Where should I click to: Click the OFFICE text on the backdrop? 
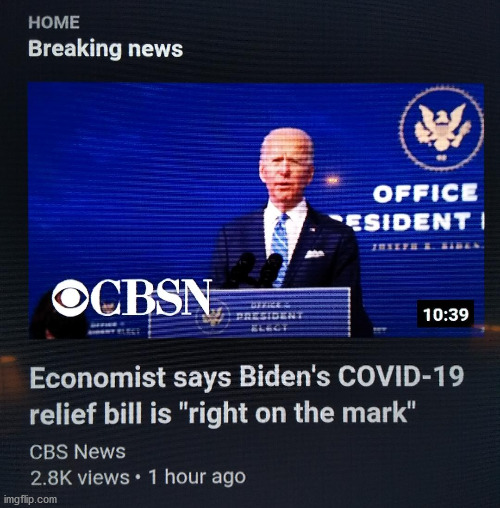pyautogui.click(x=425, y=193)
